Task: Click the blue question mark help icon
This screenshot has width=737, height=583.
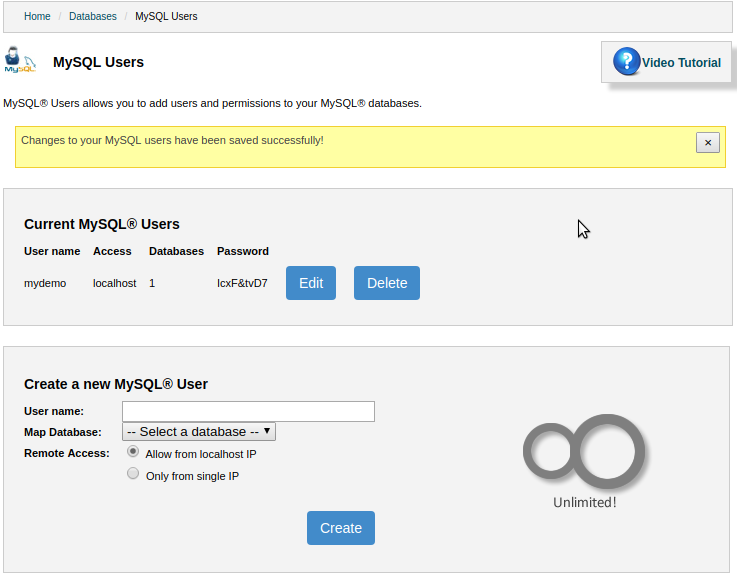Action: click(x=626, y=62)
